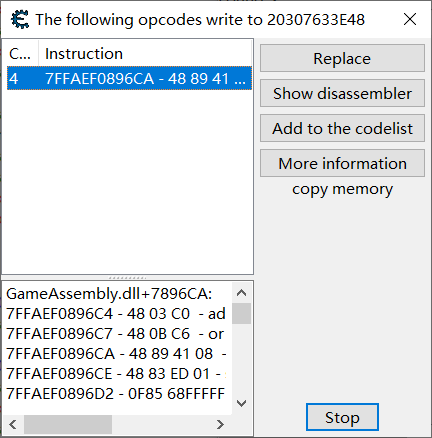This screenshot has height=438, width=432.
Task: Click the GameAssembly.dll+7896CA line
Action: (109, 294)
